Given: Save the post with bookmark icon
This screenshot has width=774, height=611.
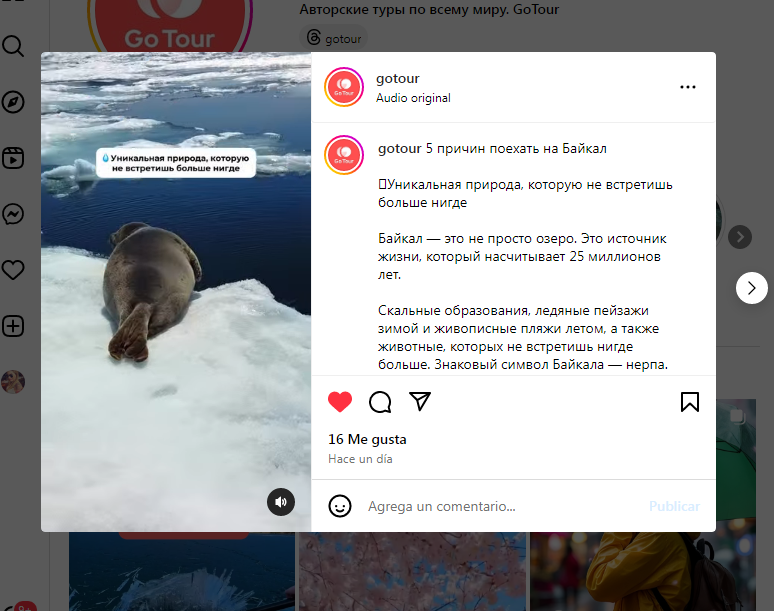Looking at the screenshot, I should coord(690,402).
